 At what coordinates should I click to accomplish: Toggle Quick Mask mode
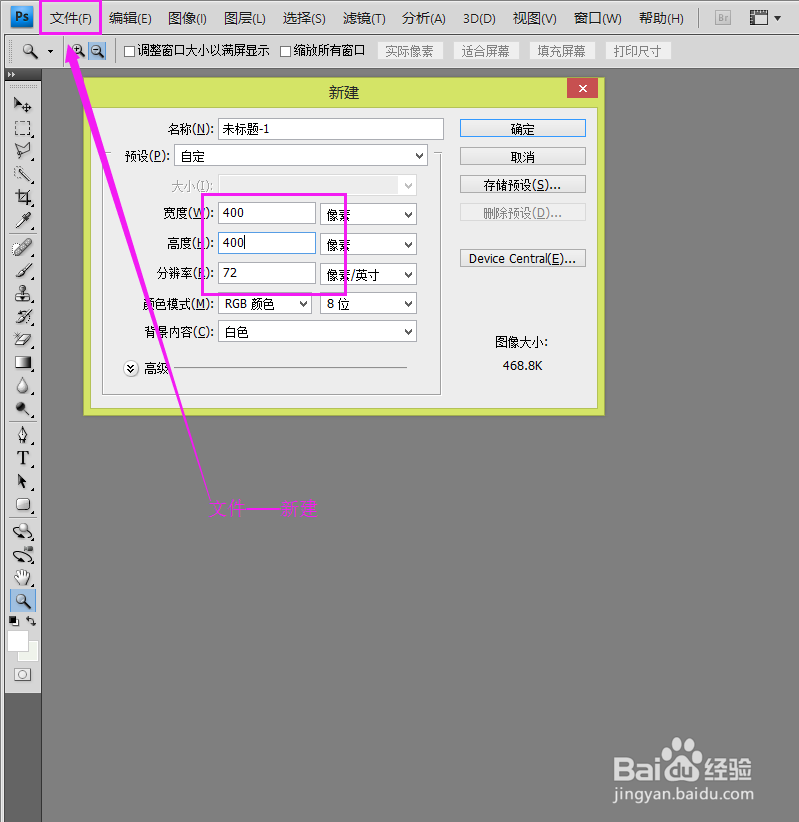pos(23,674)
